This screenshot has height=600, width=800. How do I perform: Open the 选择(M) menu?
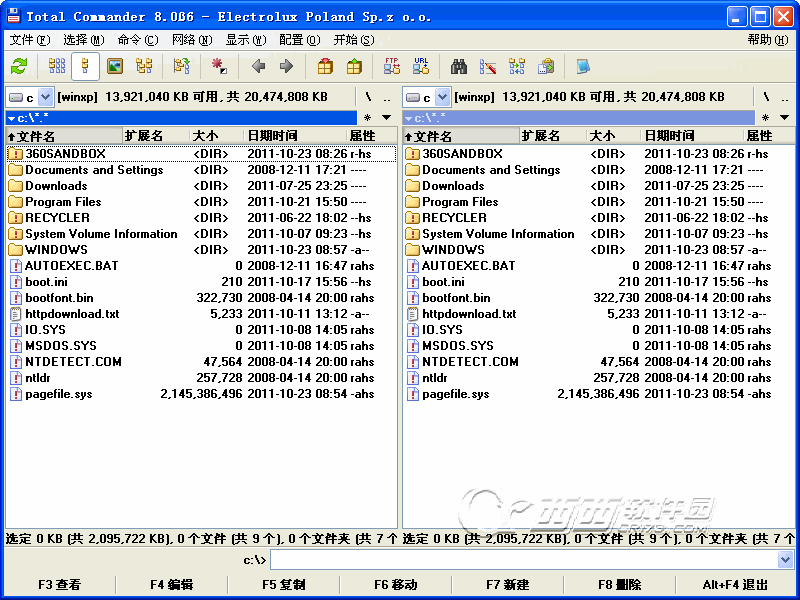click(84, 40)
